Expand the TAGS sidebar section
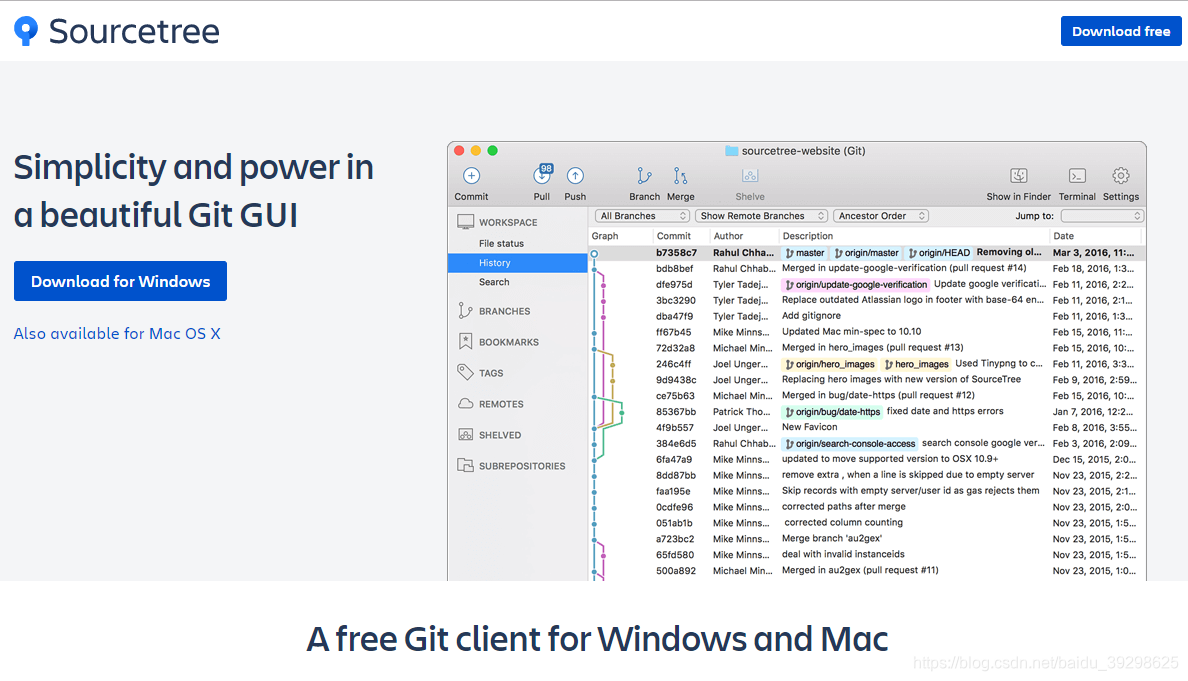 coord(490,373)
